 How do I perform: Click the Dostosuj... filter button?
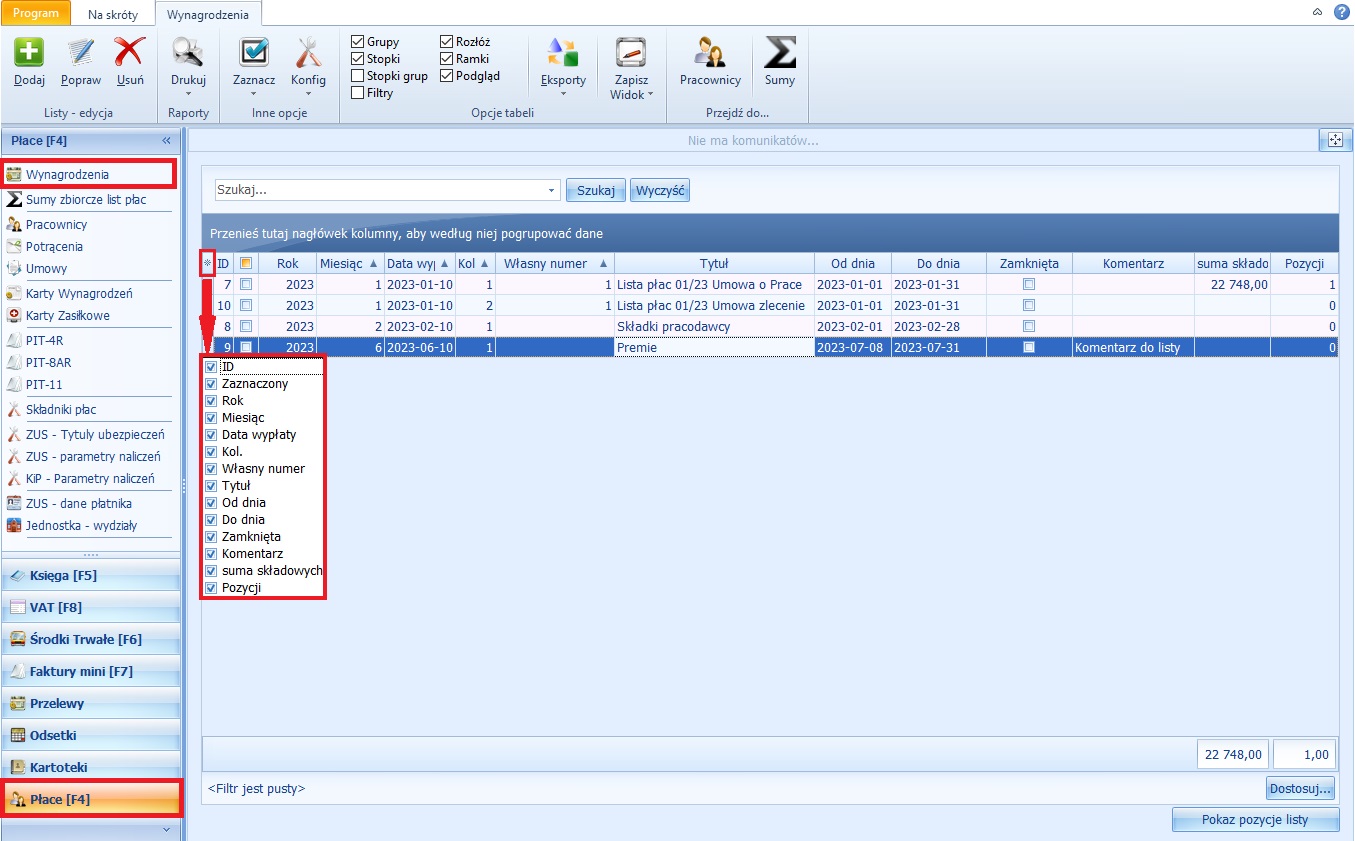1300,789
